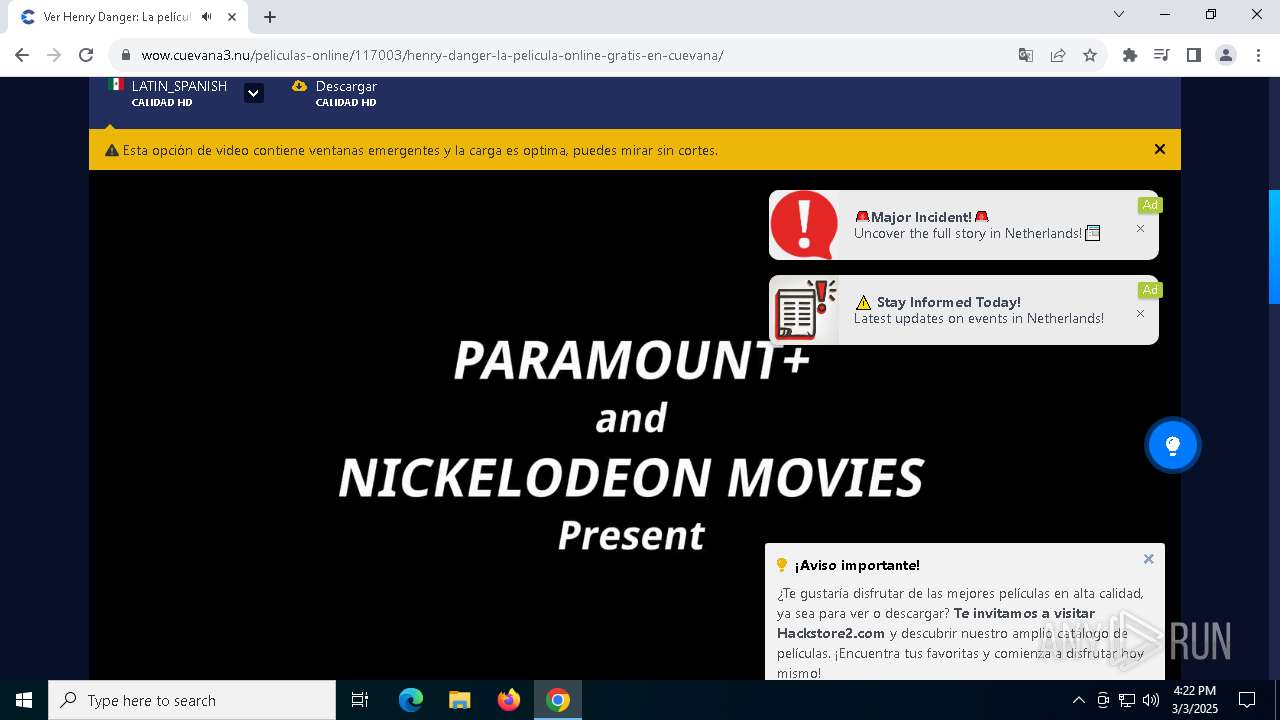Open Windows notification center
This screenshot has height=720, width=1280.
tap(1247, 700)
